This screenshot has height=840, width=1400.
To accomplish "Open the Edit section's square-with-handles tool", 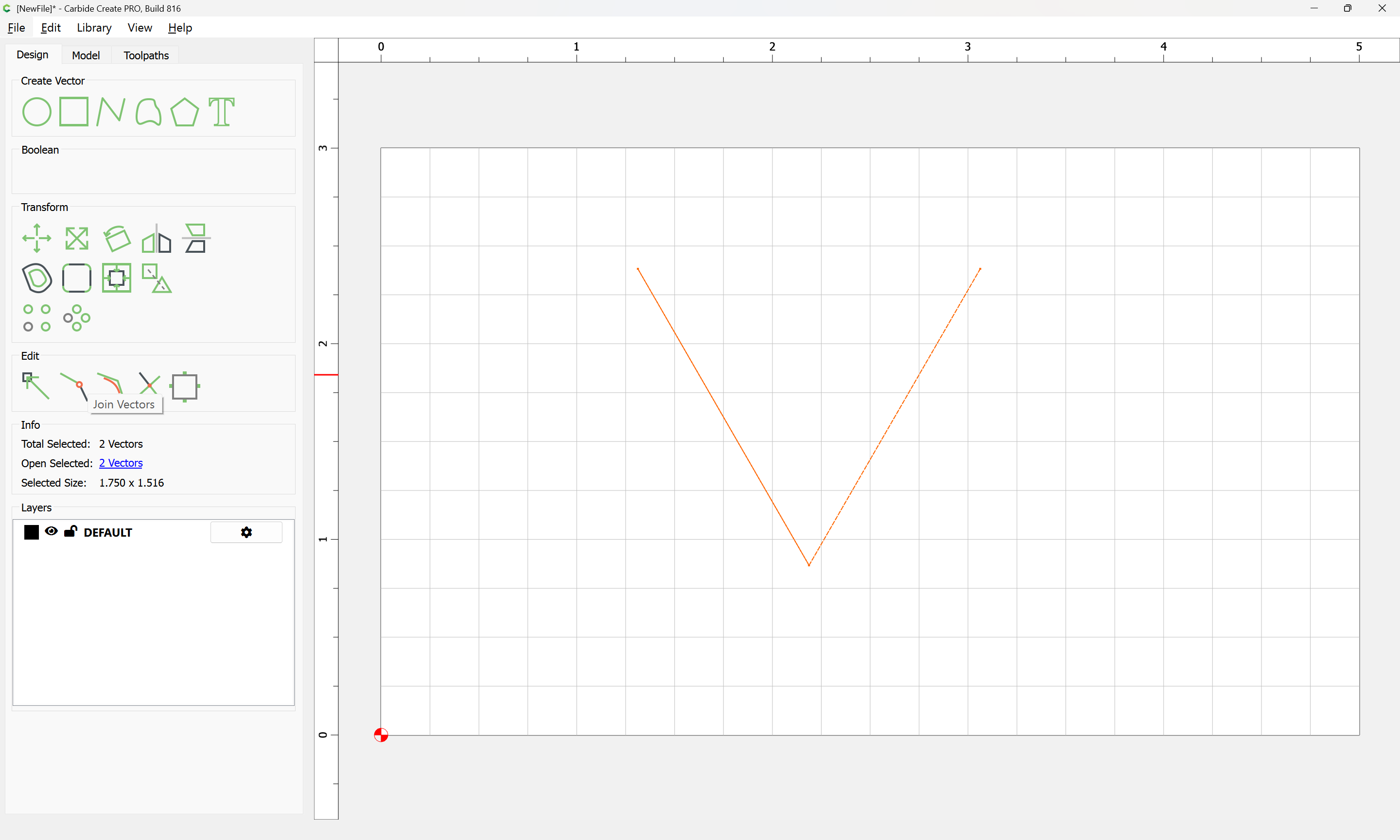I will [x=184, y=386].
